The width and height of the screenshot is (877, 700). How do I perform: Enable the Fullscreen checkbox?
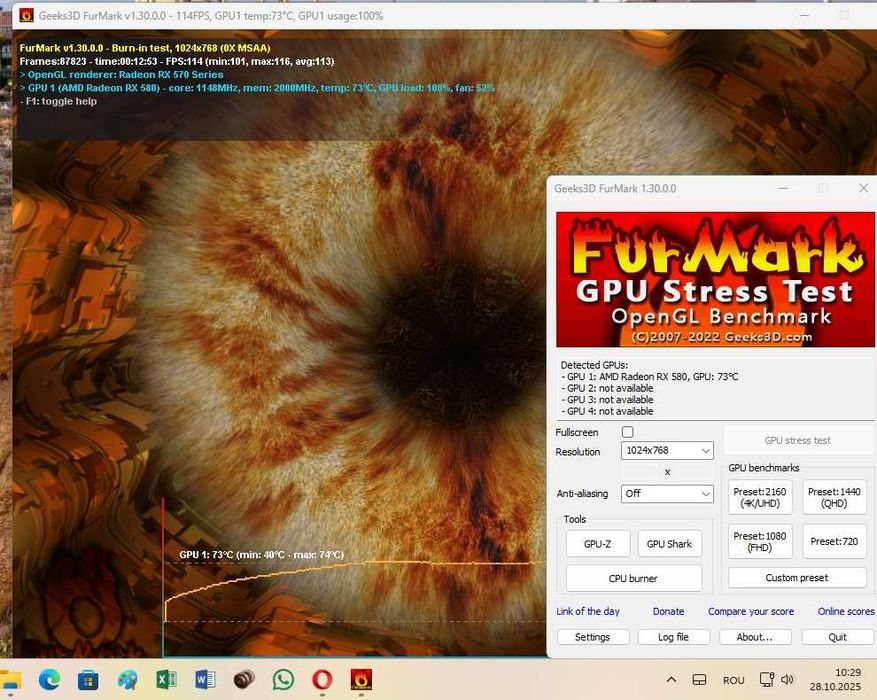point(628,432)
